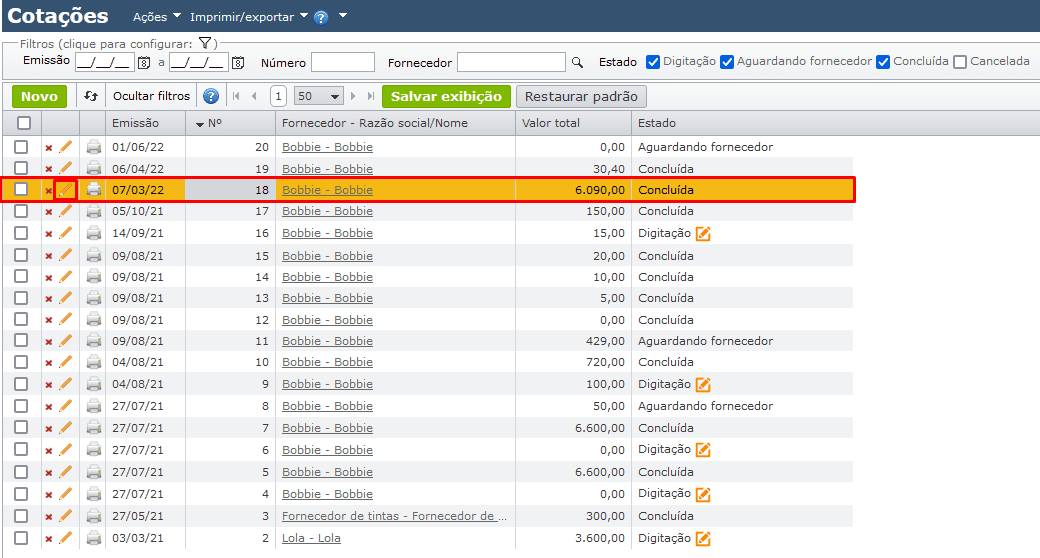This screenshot has width=1040, height=558.
Task: Print quotation number 3
Action: pyautogui.click(x=94, y=516)
